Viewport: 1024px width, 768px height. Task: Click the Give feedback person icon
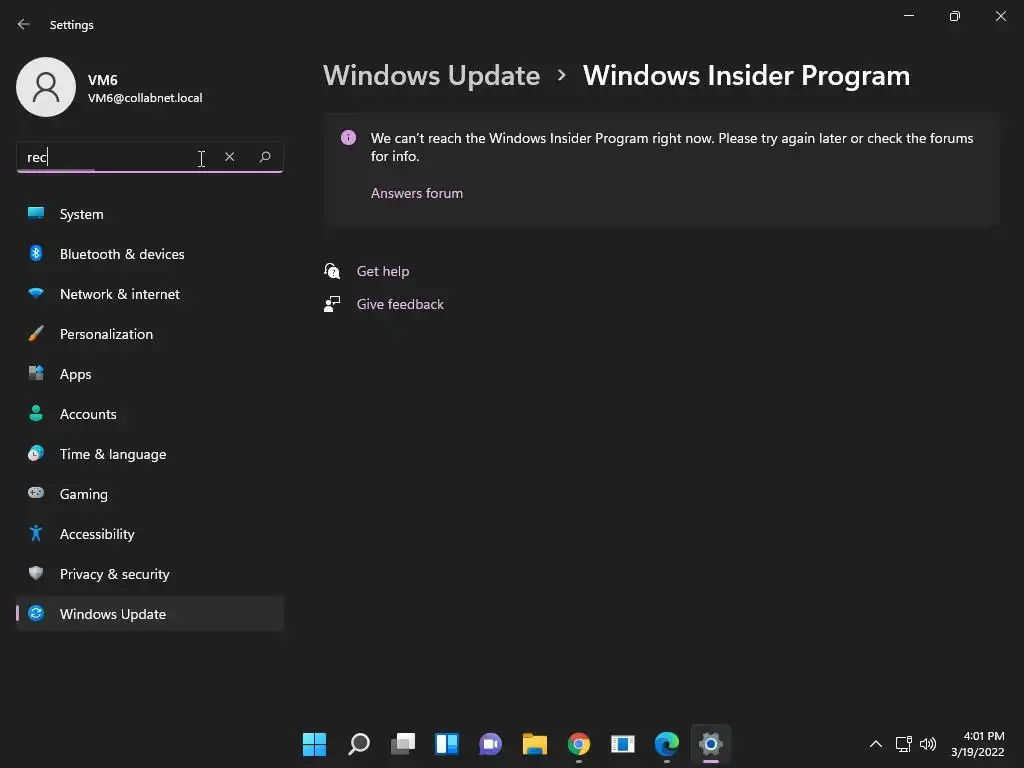(x=332, y=304)
